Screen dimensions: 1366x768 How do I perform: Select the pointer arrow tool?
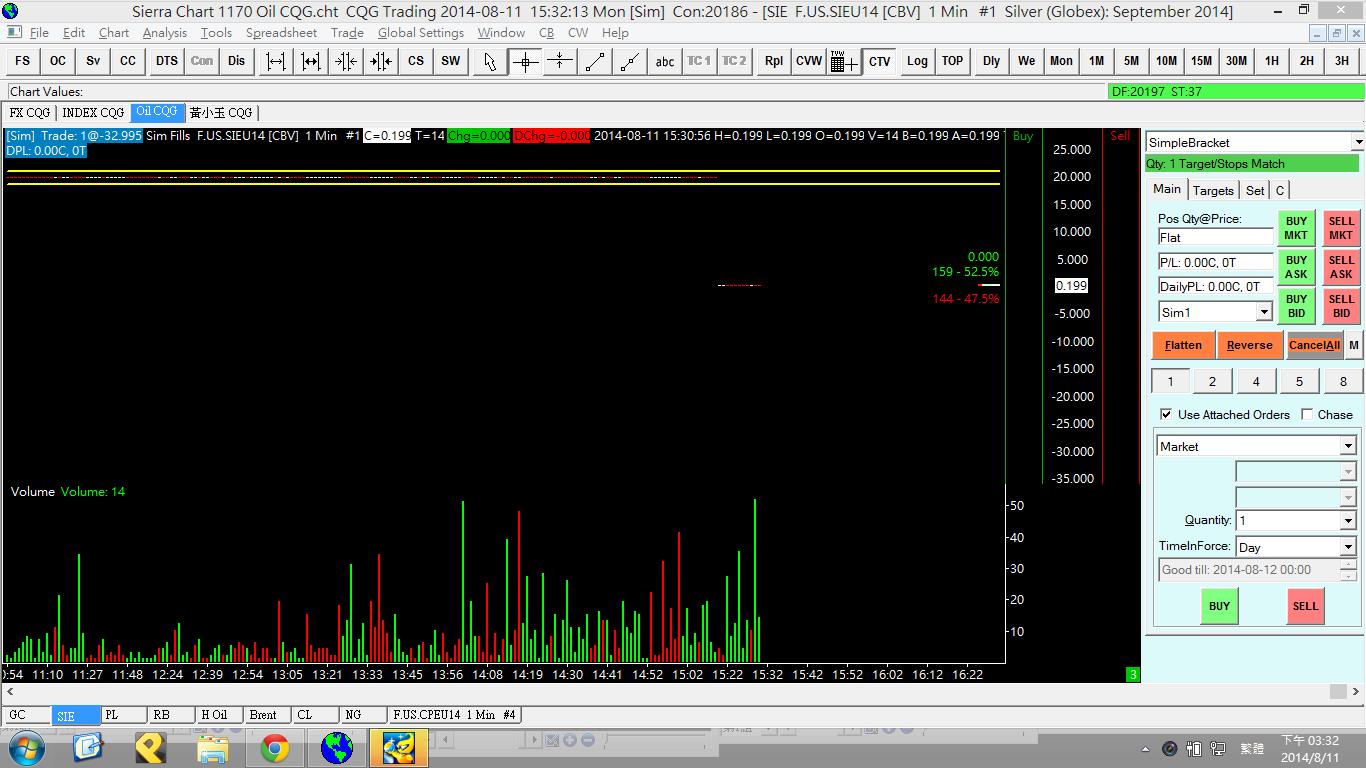click(489, 61)
